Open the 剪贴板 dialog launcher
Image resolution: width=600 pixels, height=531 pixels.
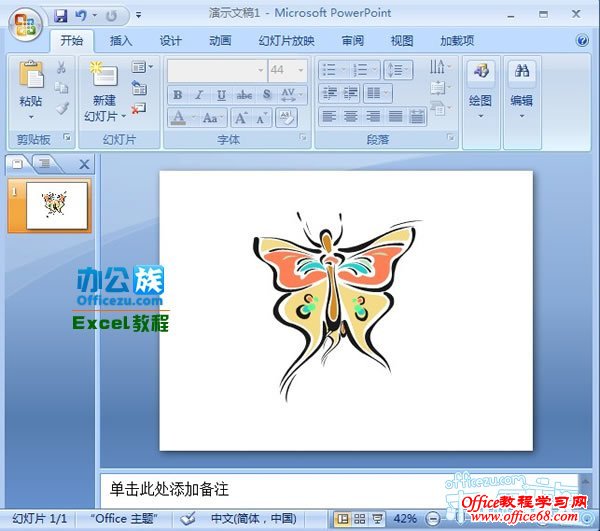[67, 137]
